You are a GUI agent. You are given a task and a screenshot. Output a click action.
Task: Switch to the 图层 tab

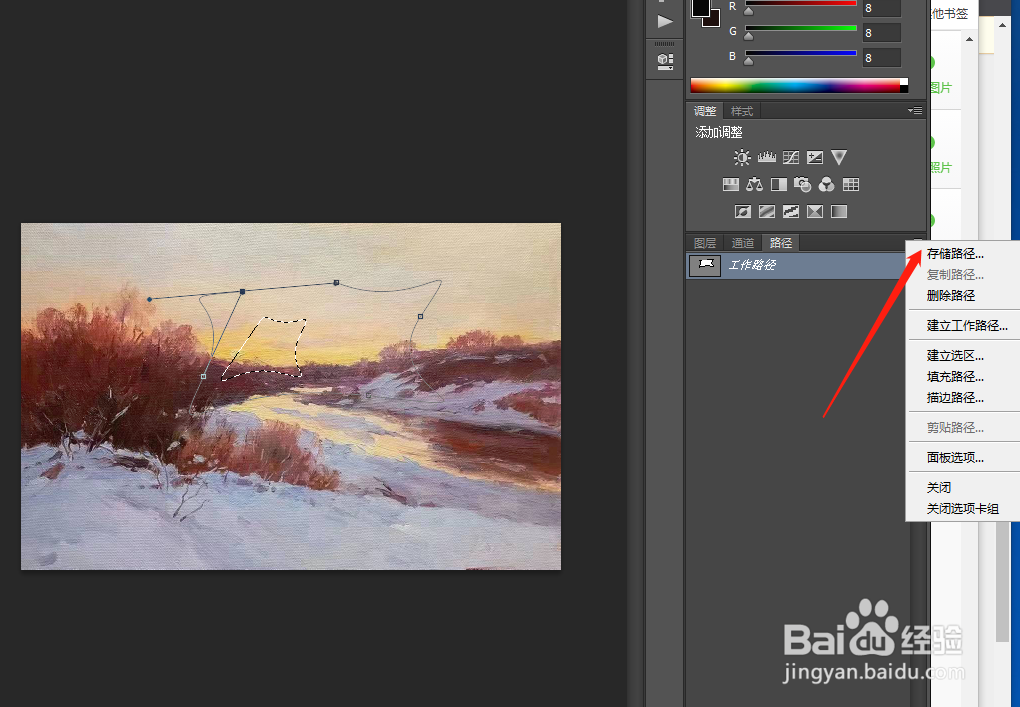pos(705,243)
